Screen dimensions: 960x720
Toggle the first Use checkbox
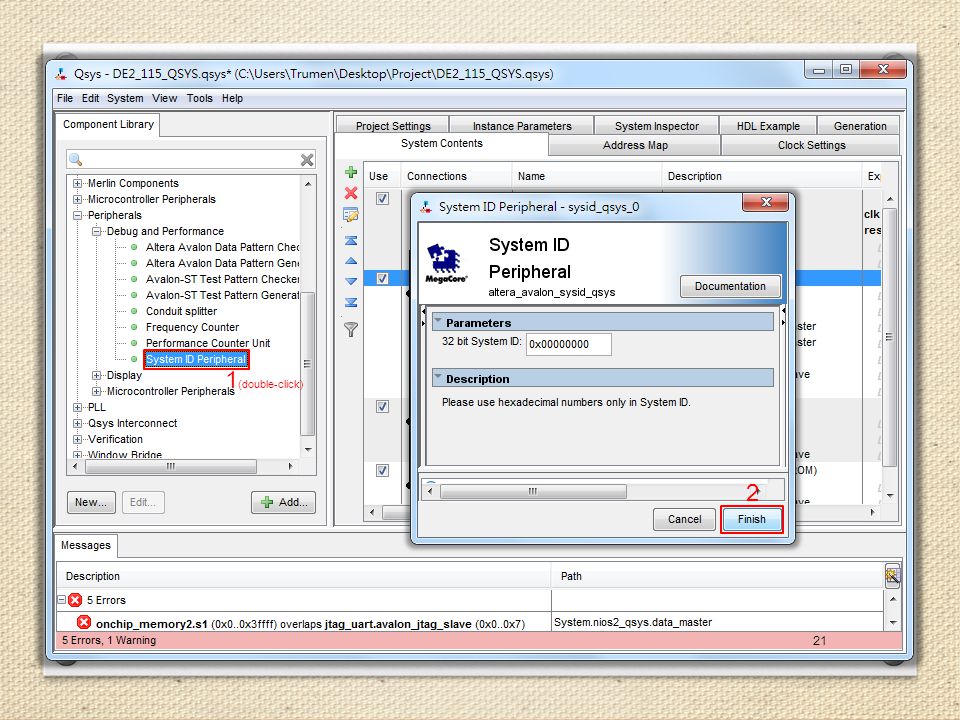pos(383,198)
